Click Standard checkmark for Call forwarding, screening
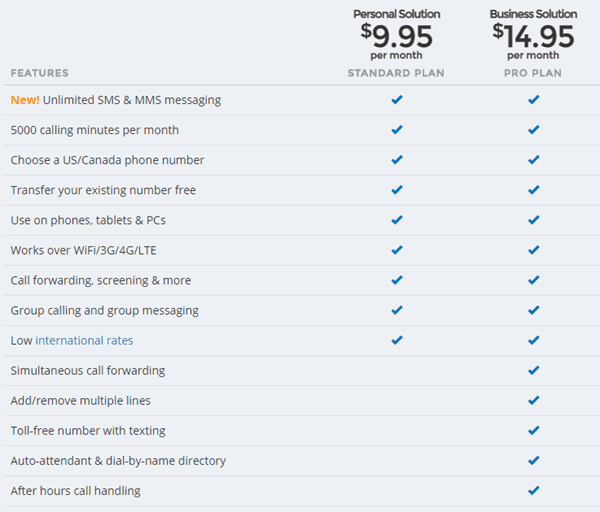The width and height of the screenshot is (600, 512). (x=397, y=280)
